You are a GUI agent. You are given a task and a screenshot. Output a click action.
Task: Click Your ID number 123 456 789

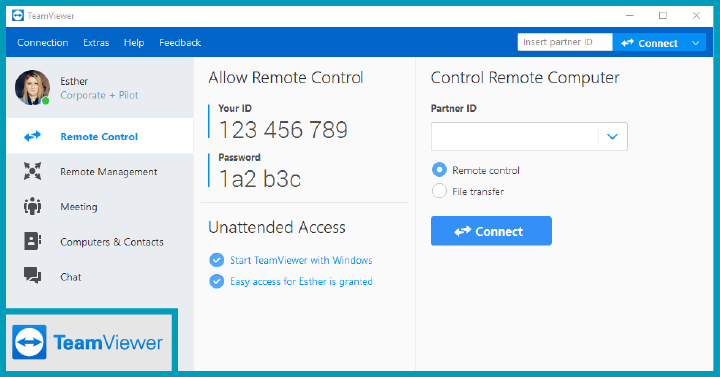point(283,130)
